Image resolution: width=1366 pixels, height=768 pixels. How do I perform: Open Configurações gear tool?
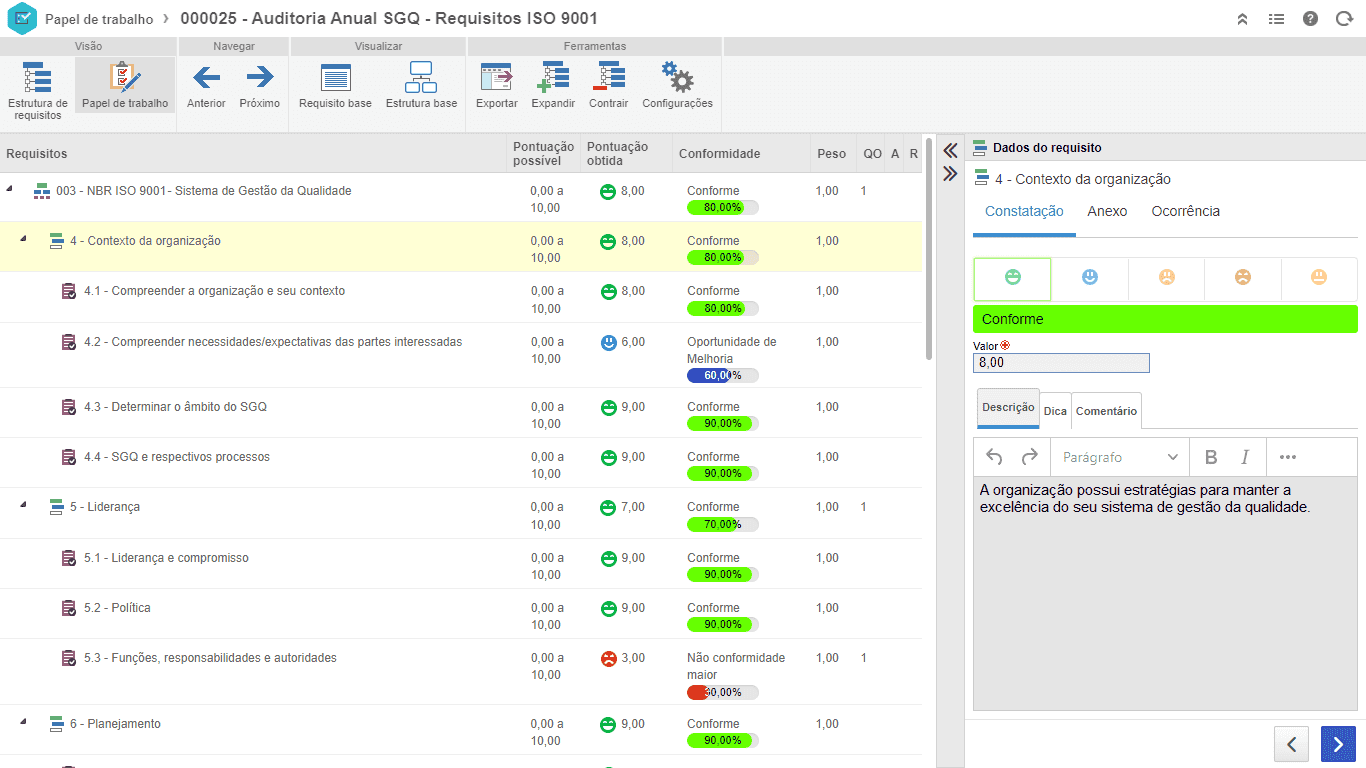(677, 85)
